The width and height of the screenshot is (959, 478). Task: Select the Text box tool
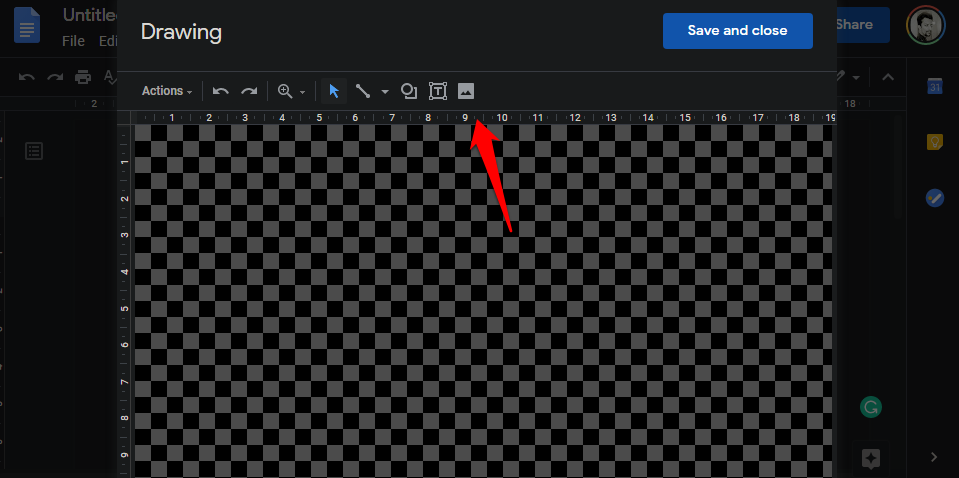(x=437, y=91)
